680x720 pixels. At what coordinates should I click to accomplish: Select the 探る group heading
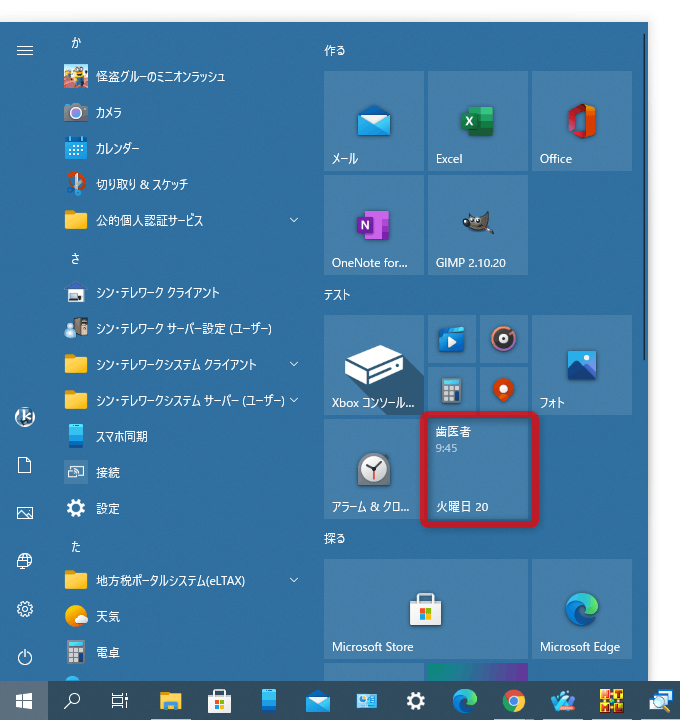pos(335,539)
